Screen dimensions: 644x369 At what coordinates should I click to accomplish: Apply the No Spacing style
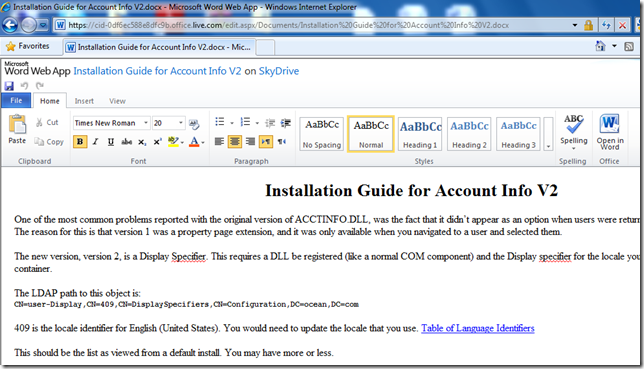click(x=322, y=134)
